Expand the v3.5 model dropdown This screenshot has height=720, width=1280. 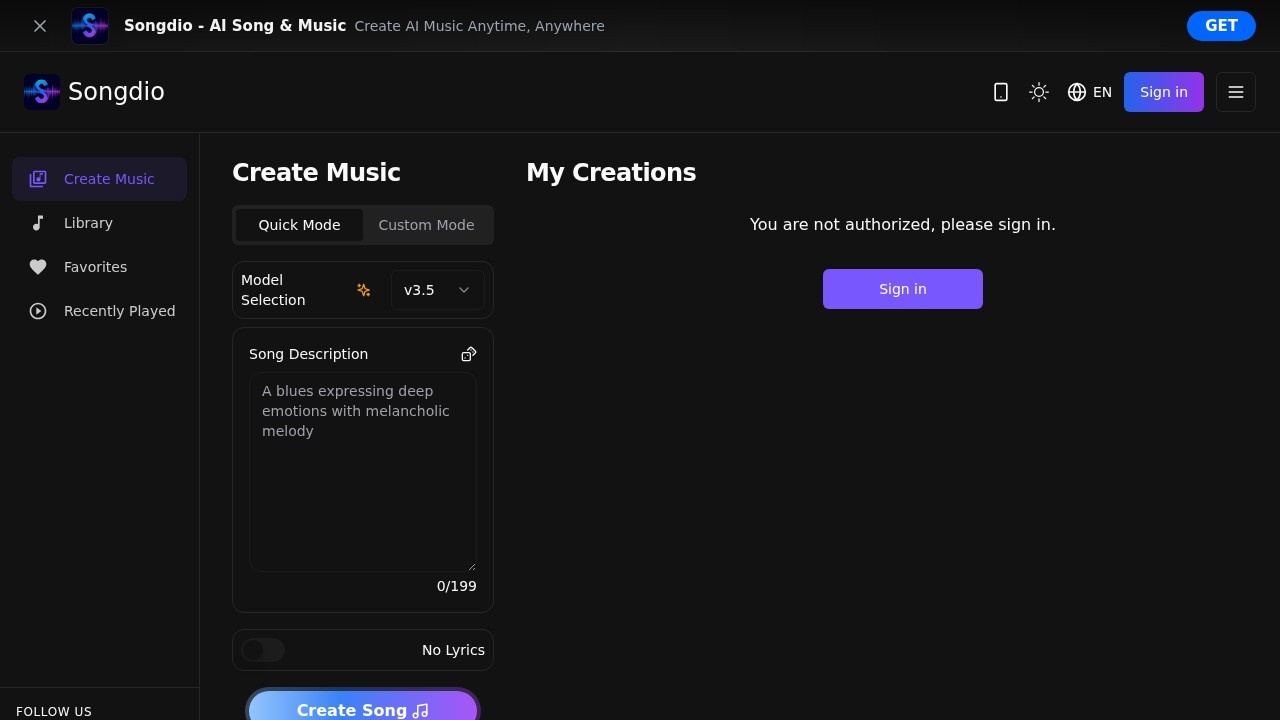437,290
